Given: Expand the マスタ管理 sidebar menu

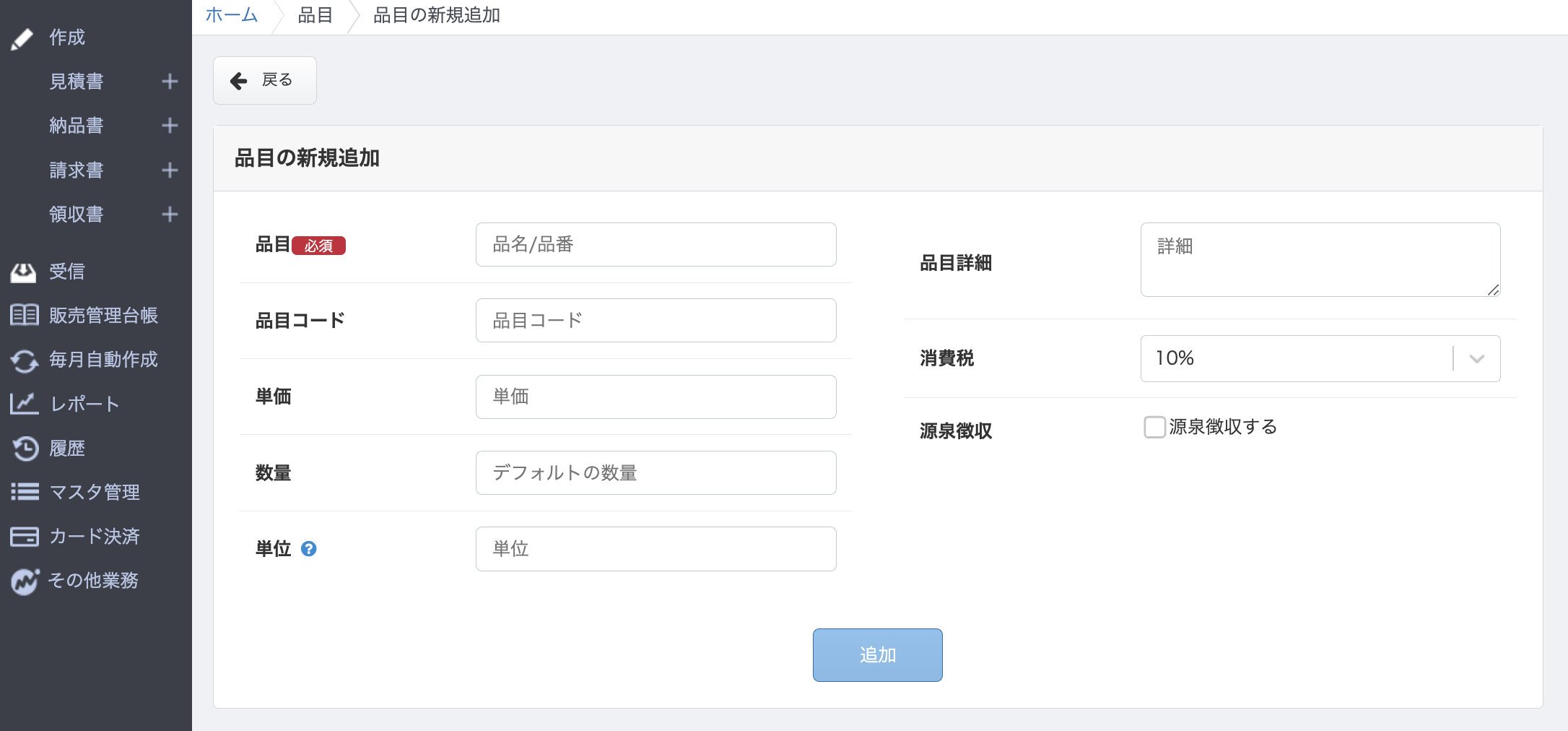Looking at the screenshot, I should click(x=94, y=493).
